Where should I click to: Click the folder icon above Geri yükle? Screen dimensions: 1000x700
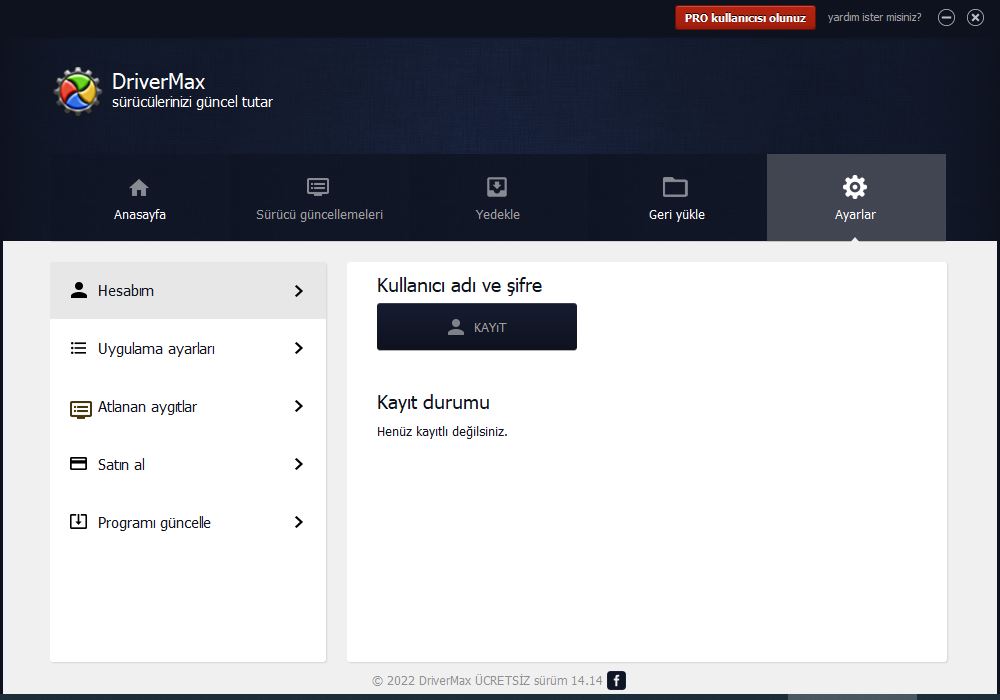click(675, 187)
